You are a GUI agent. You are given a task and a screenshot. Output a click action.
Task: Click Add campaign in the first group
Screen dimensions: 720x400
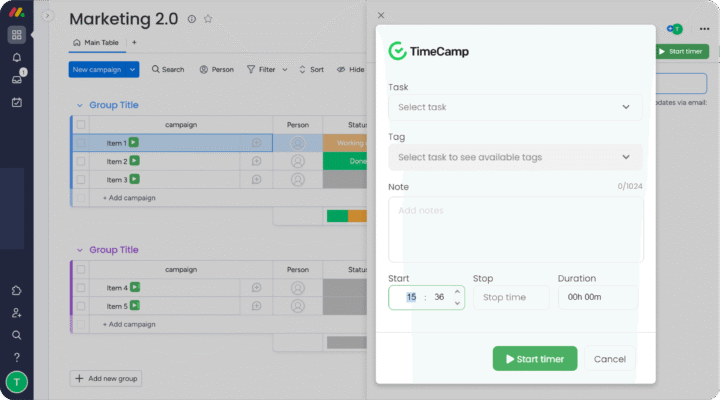point(129,198)
